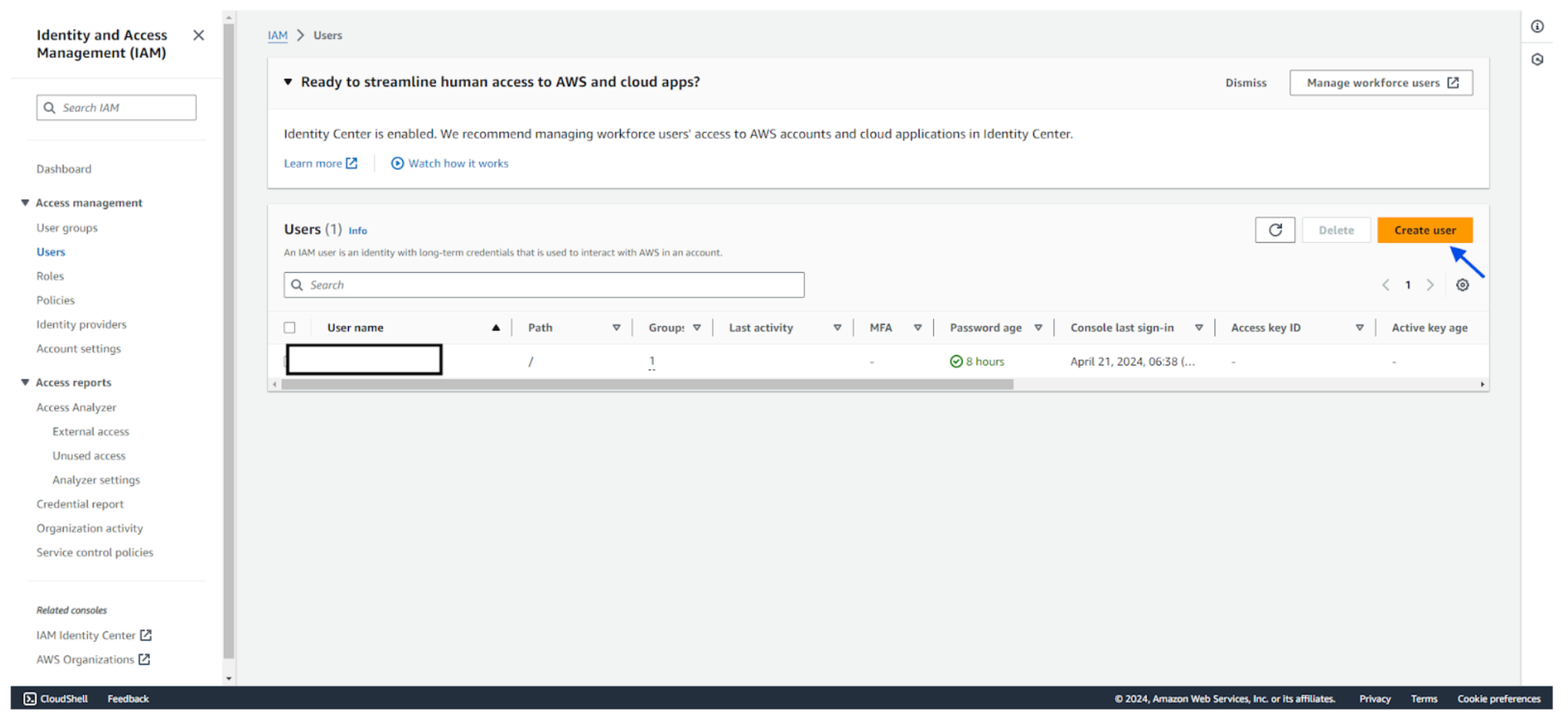Click the CloudShell terminal icon
The width and height of the screenshot is (1568, 725).
[30, 698]
